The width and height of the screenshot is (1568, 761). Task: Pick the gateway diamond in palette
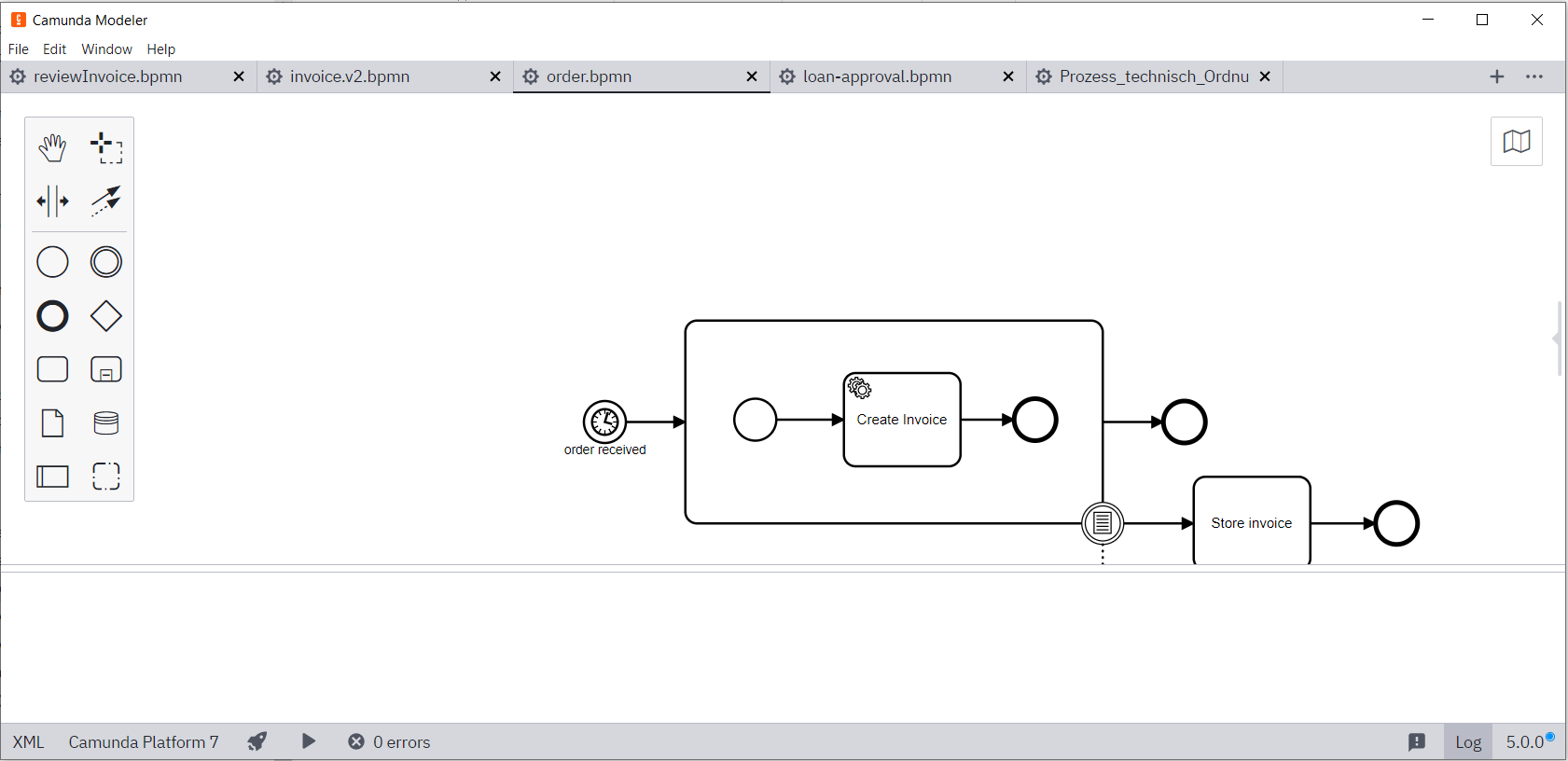106,316
